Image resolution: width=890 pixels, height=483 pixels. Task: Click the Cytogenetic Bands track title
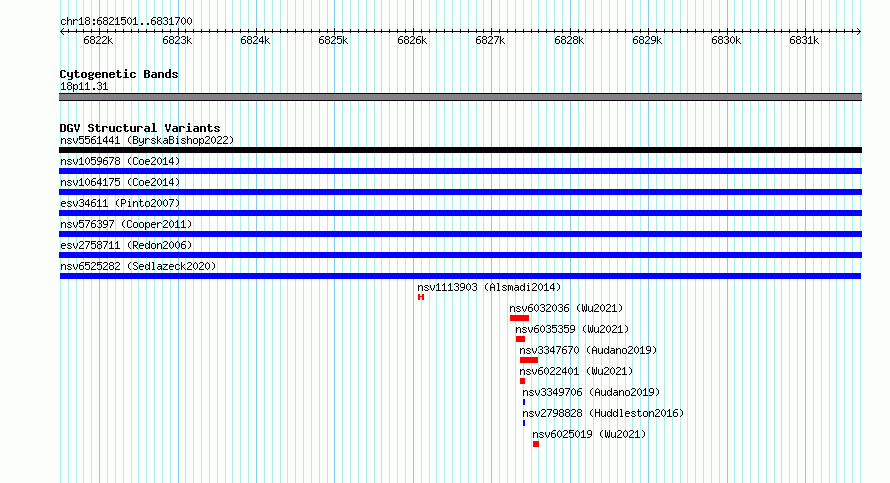(x=119, y=74)
